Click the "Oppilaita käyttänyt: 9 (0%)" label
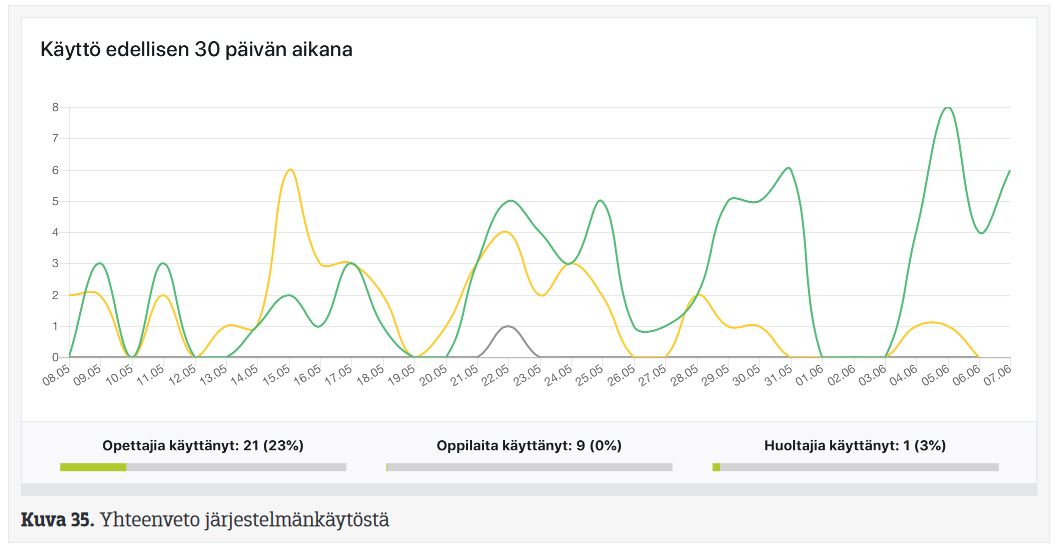The height and width of the screenshot is (558, 1063). click(x=529, y=445)
